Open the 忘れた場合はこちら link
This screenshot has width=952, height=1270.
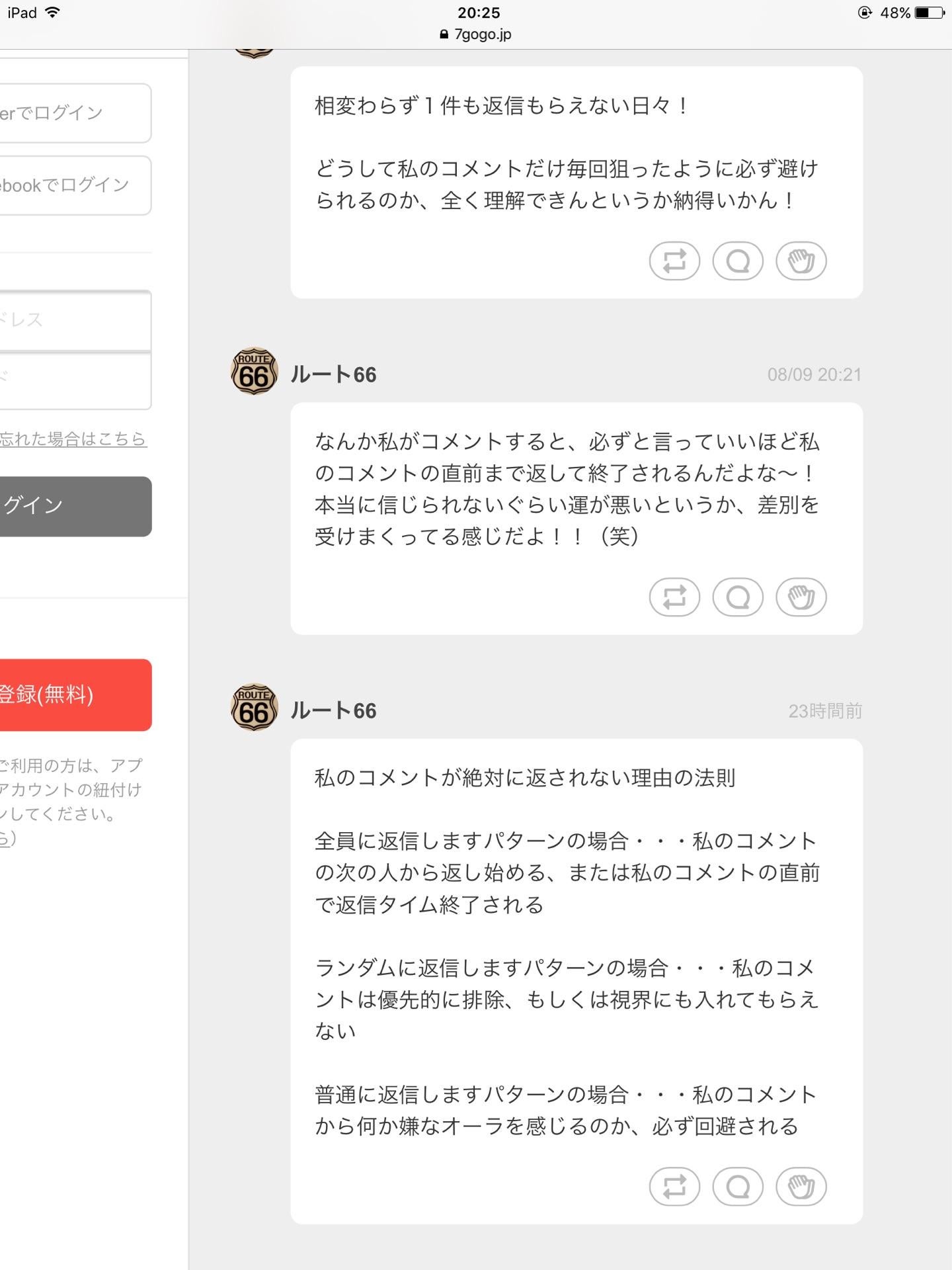[x=73, y=439]
